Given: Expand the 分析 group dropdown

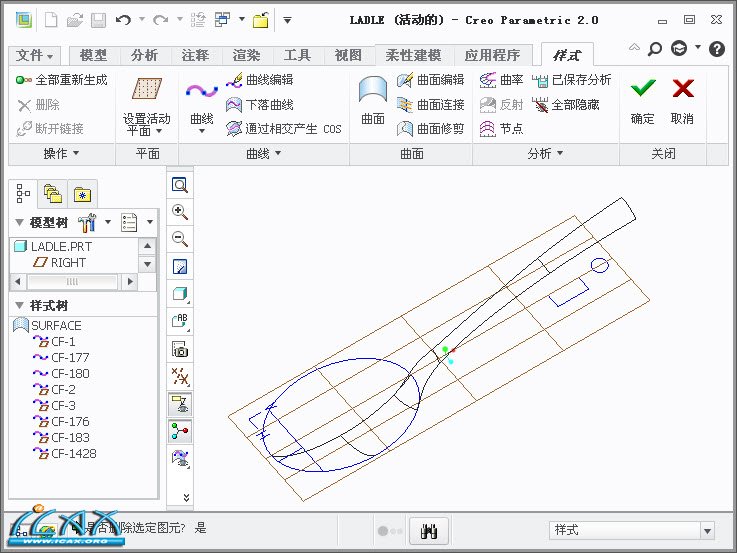Looking at the screenshot, I should [546, 153].
